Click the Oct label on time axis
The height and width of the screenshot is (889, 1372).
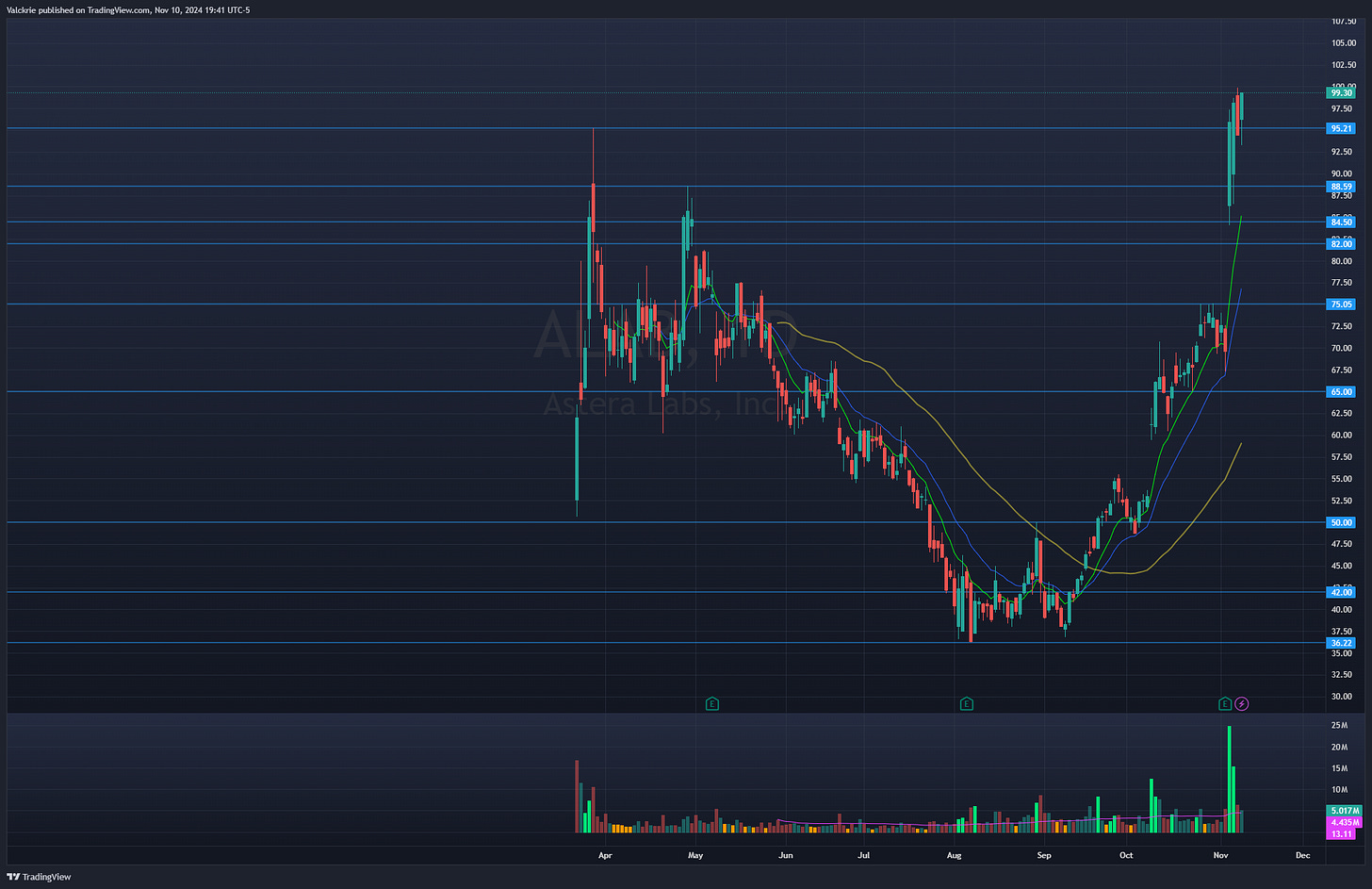[1126, 856]
